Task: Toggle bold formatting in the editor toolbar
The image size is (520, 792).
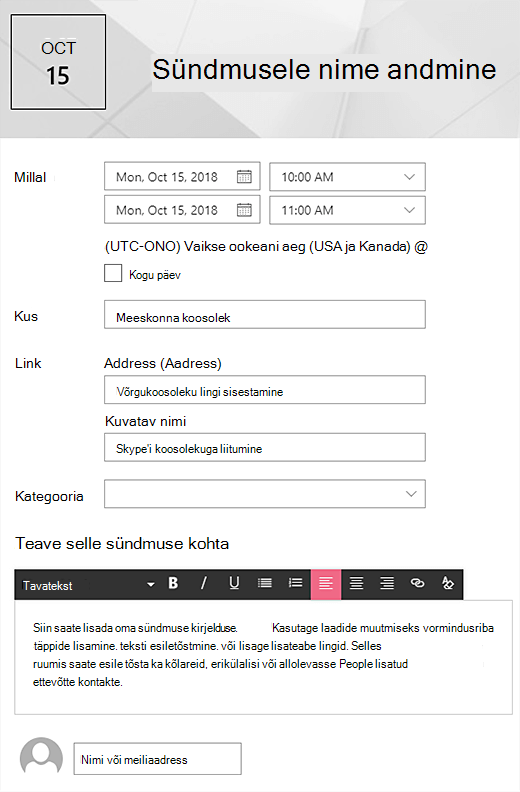Action: click(x=173, y=583)
